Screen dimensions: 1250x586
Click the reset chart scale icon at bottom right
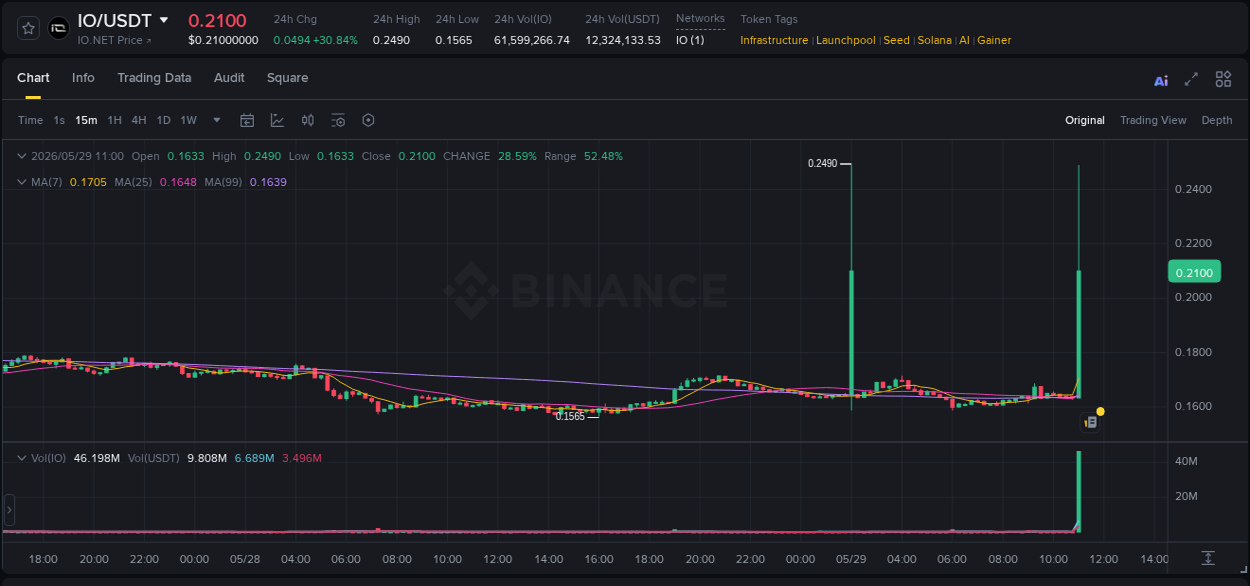[x=1208, y=558]
